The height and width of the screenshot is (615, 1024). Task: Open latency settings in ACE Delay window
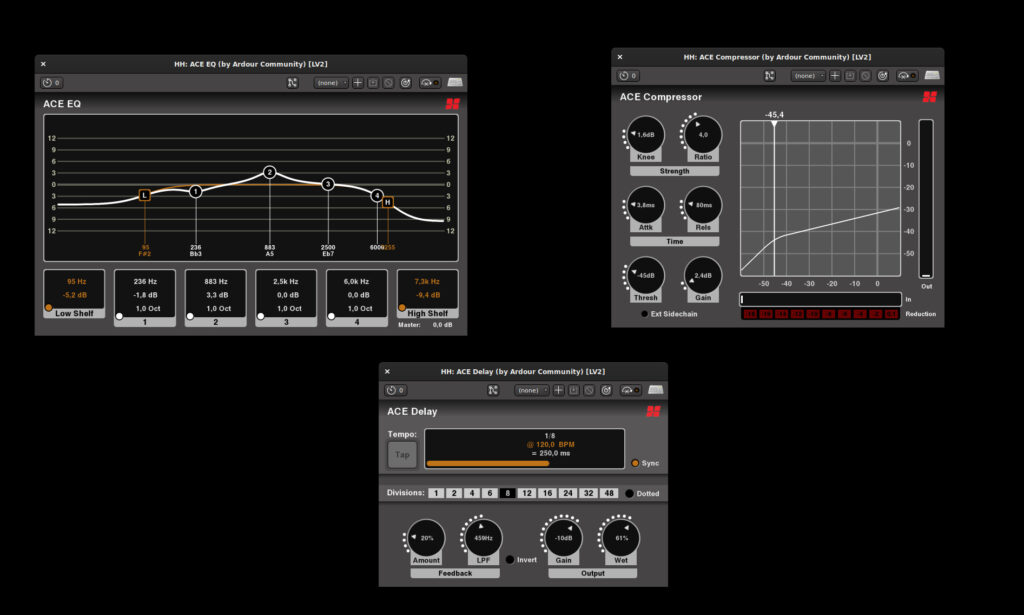395,390
